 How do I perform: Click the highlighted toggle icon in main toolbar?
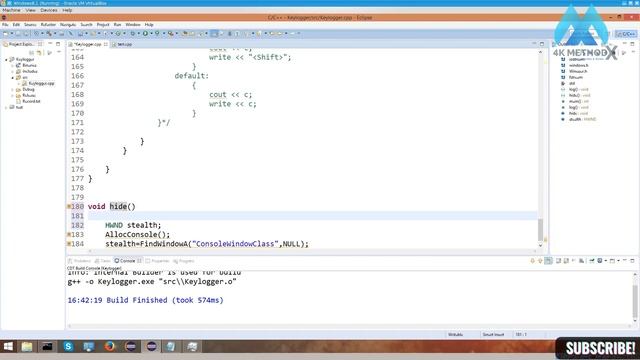(x=214, y=33)
